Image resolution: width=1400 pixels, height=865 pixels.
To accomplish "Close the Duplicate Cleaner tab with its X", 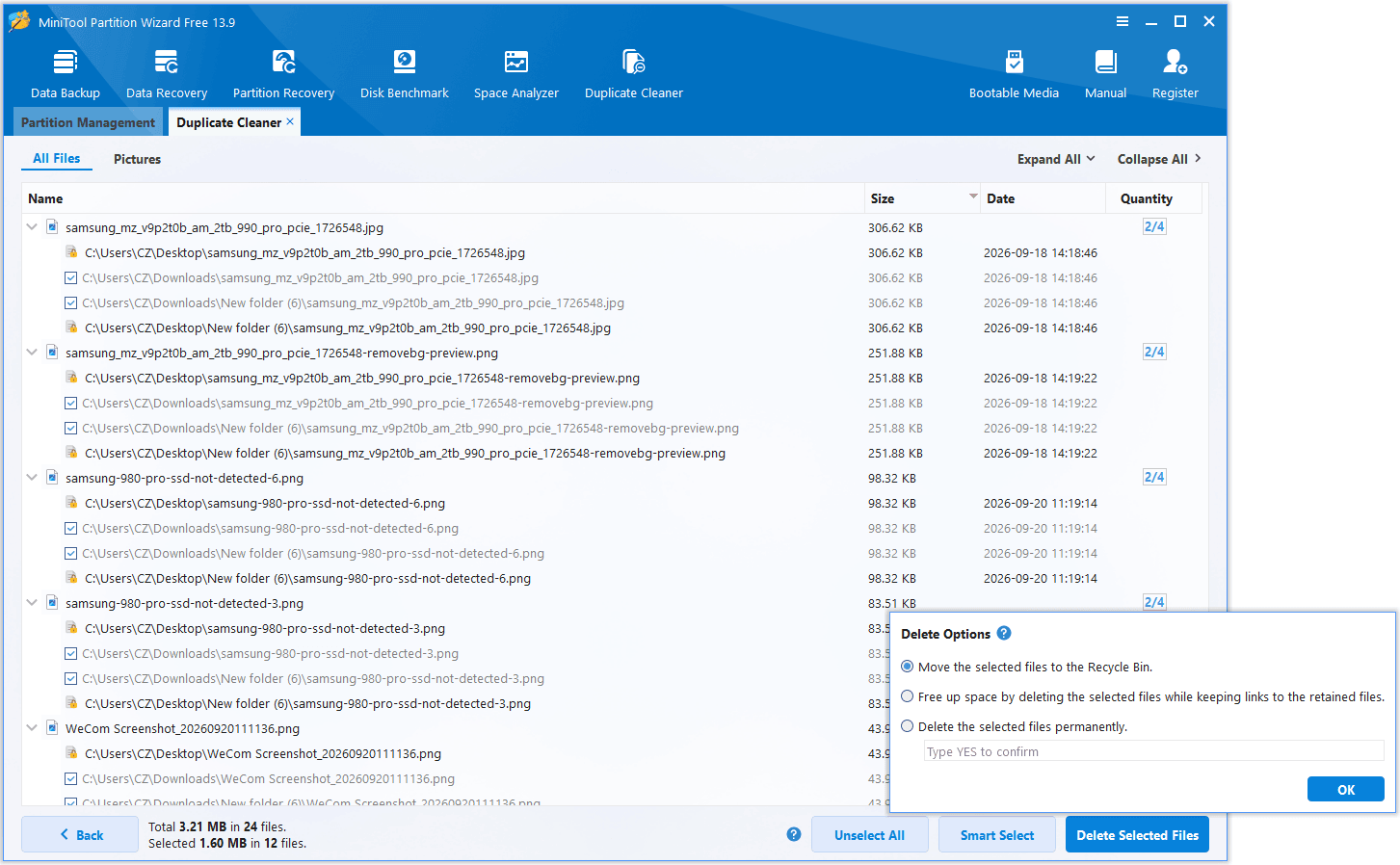I will pyautogui.click(x=290, y=121).
